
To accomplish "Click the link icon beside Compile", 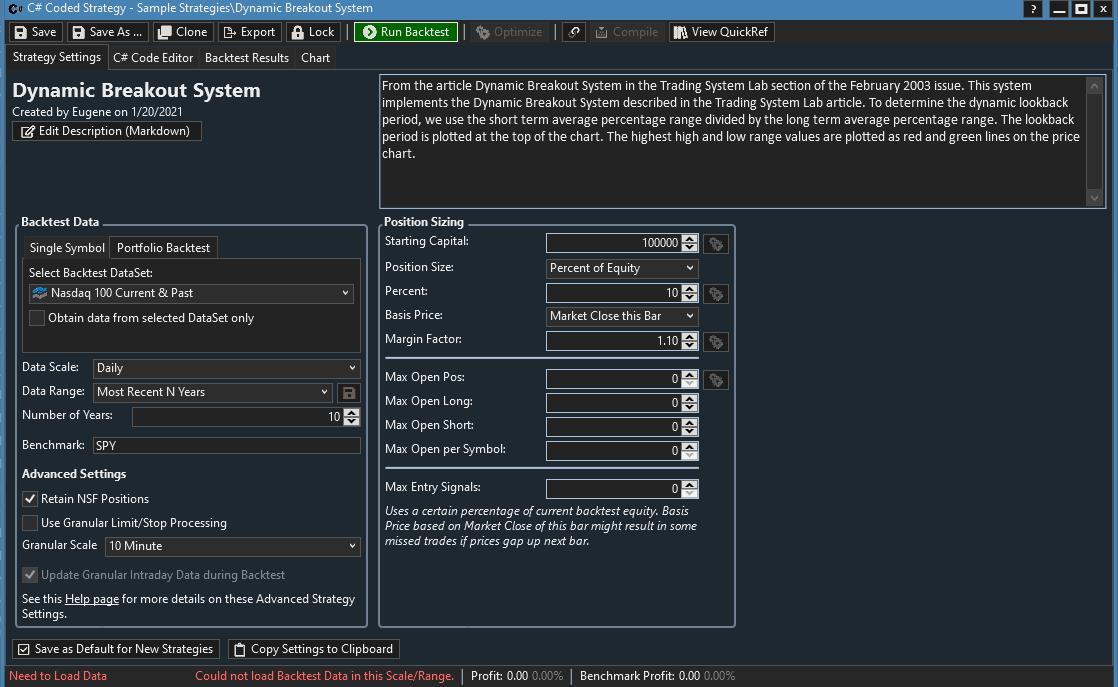I will click(x=574, y=32).
